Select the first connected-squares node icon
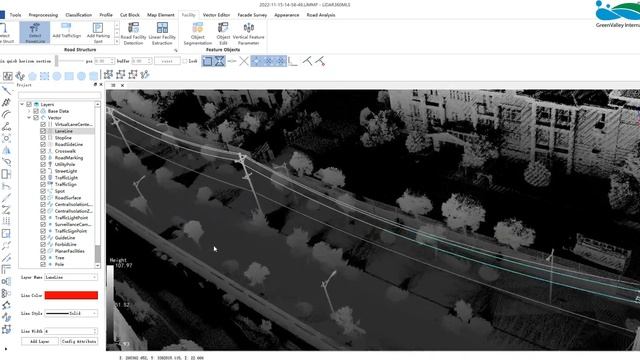Screen dimensions: 640x360 pos(108,75)
